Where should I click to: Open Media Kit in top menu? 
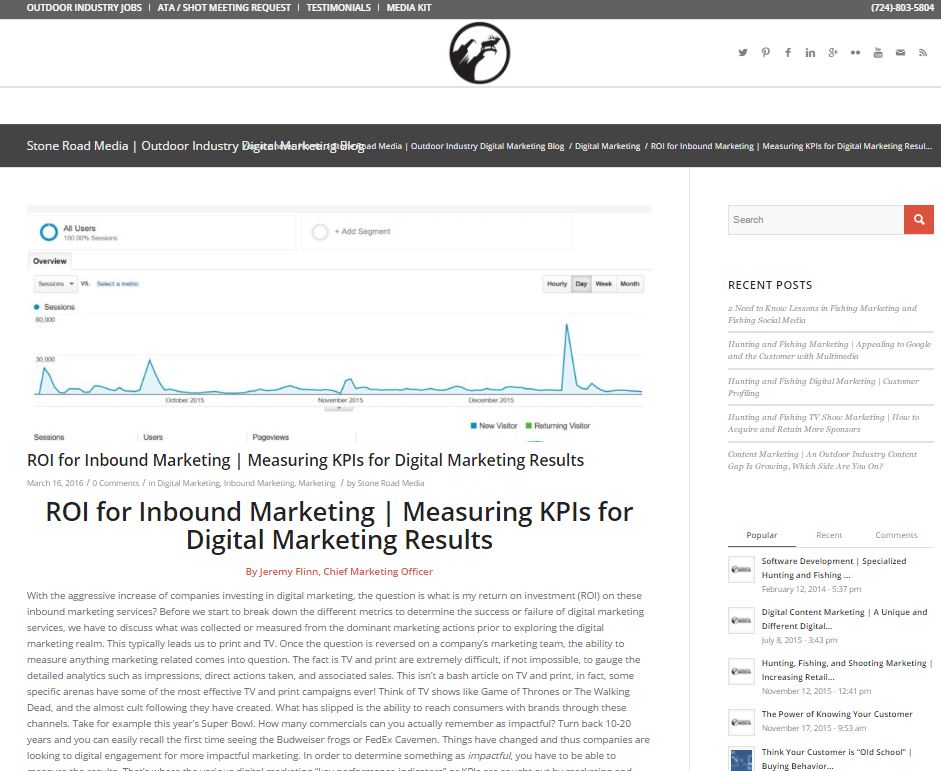(x=409, y=8)
